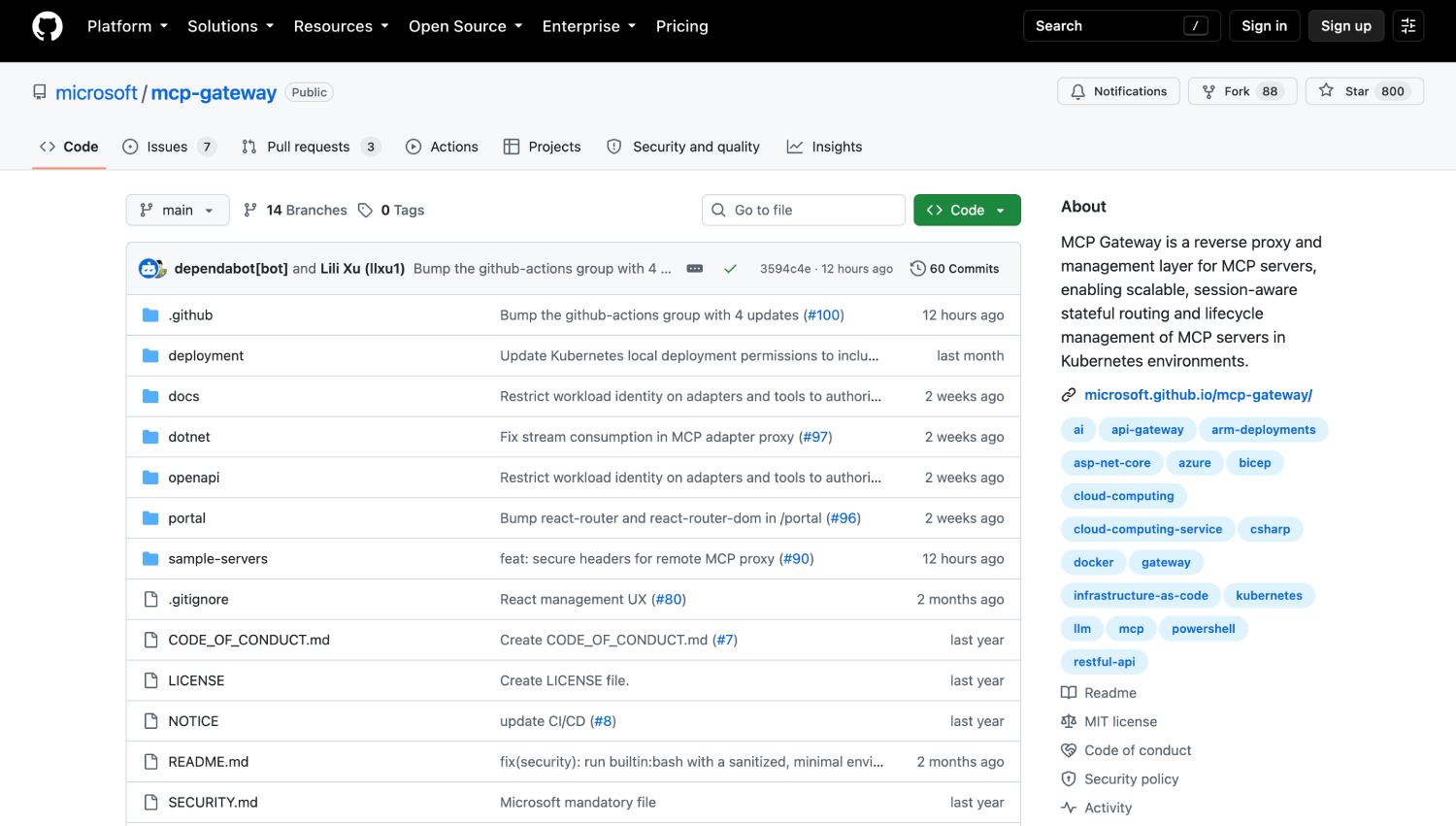This screenshot has width=1456, height=826.
Task: Open the microsoft organization link
Action: [x=96, y=93]
